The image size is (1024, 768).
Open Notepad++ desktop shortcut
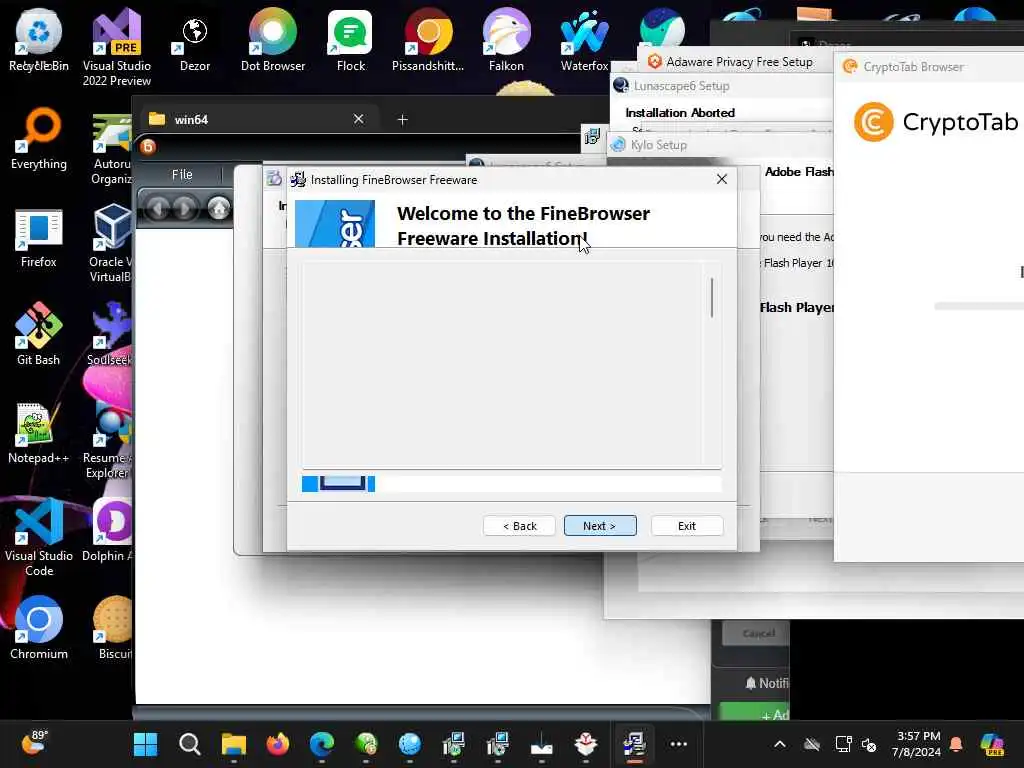click(x=39, y=432)
